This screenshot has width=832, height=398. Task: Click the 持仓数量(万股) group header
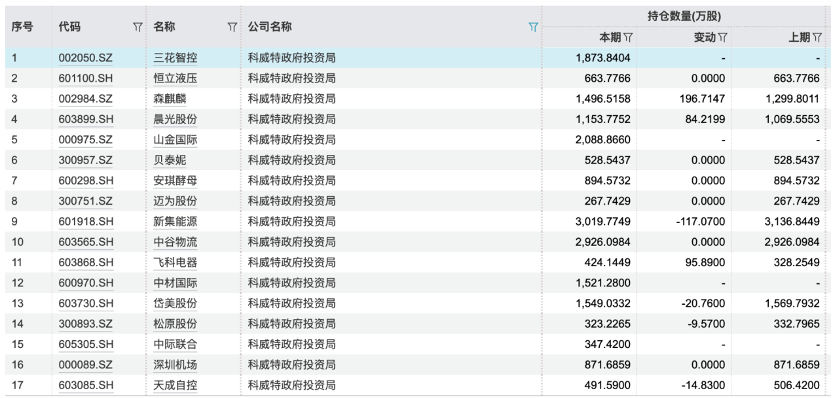[684, 16]
